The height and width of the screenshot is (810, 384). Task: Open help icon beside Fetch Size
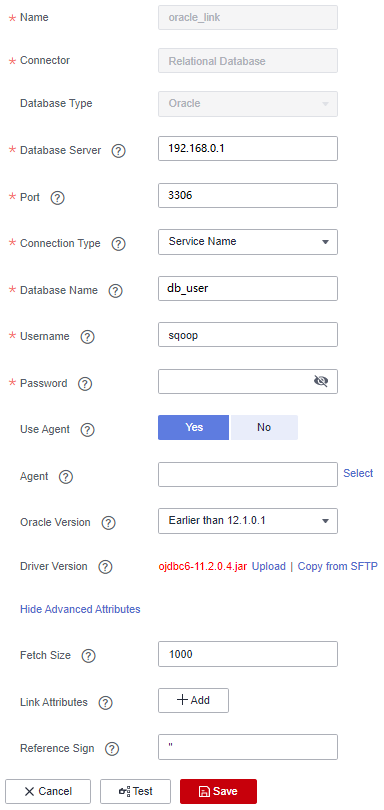89,656
